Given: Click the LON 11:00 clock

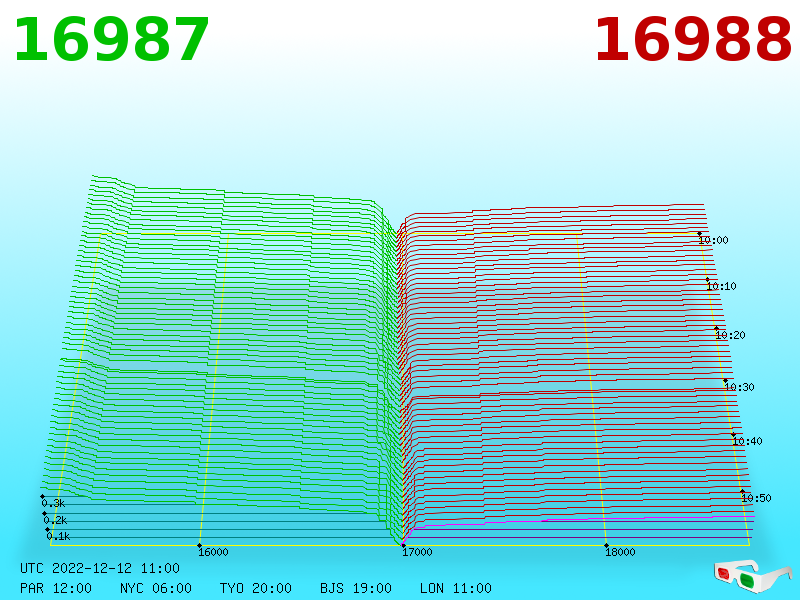Looking at the screenshot, I should tap(456, 588).
